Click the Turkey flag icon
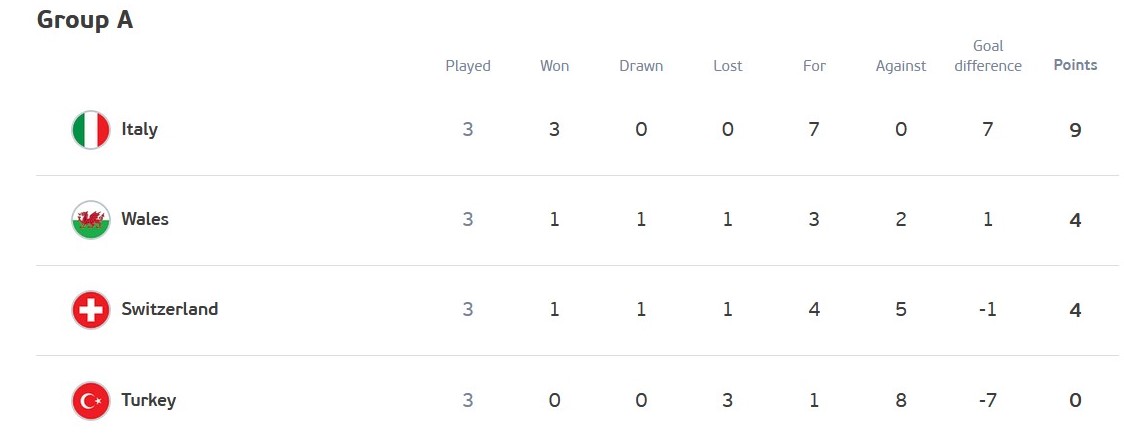 click(x=91, y=401)
